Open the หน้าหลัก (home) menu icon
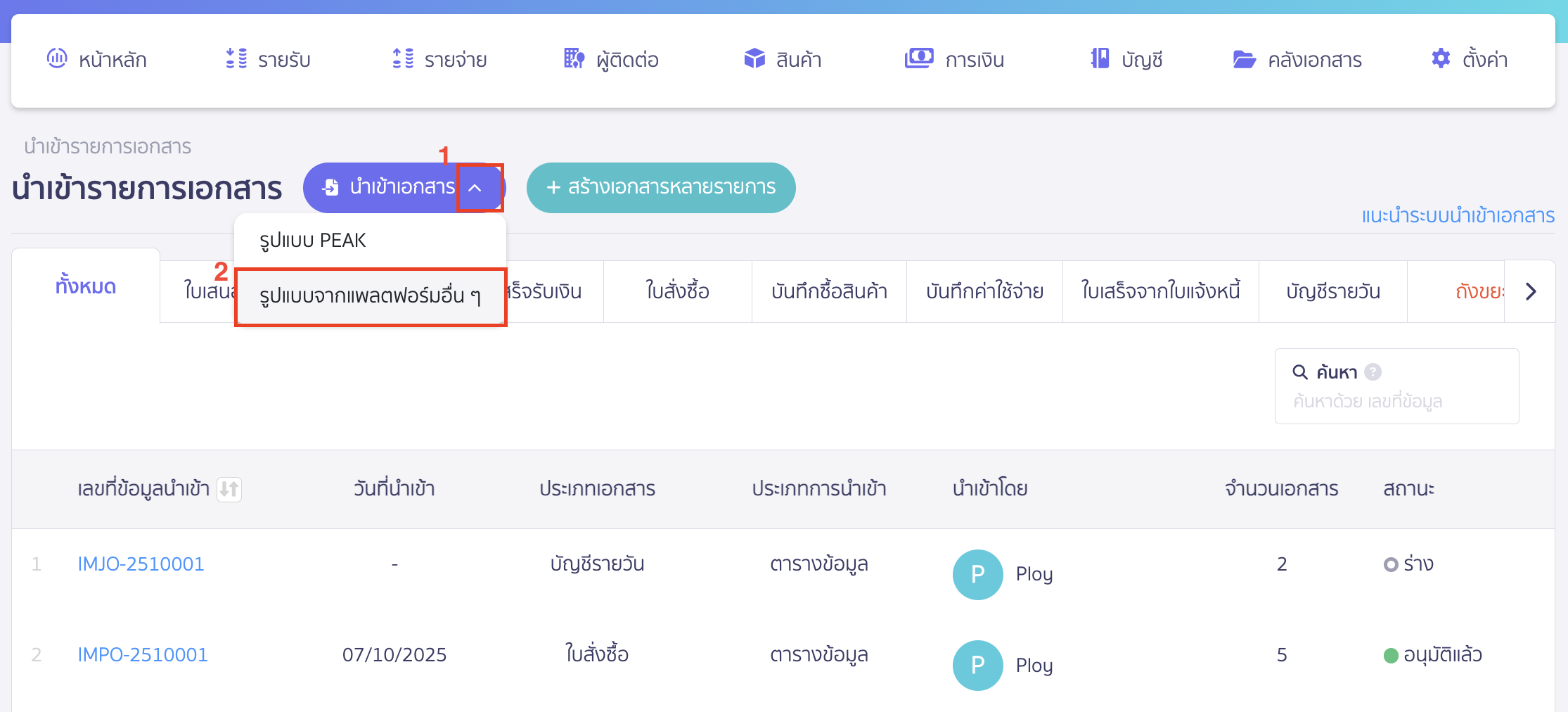 tap(58, 59)
